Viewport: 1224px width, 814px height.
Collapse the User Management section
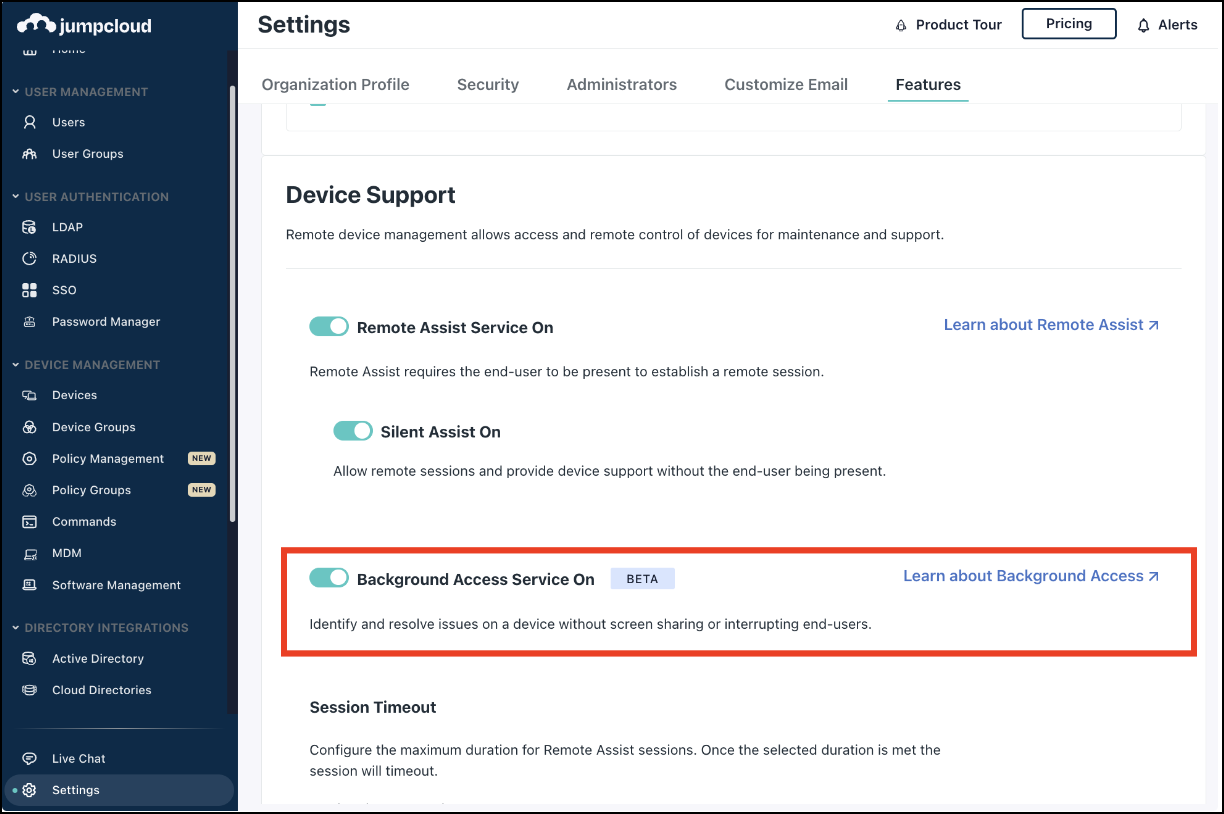point(16,92)
